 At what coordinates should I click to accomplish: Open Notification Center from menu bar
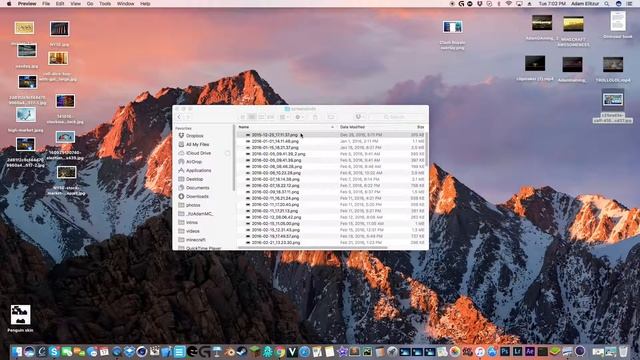[x=630, y=4]
